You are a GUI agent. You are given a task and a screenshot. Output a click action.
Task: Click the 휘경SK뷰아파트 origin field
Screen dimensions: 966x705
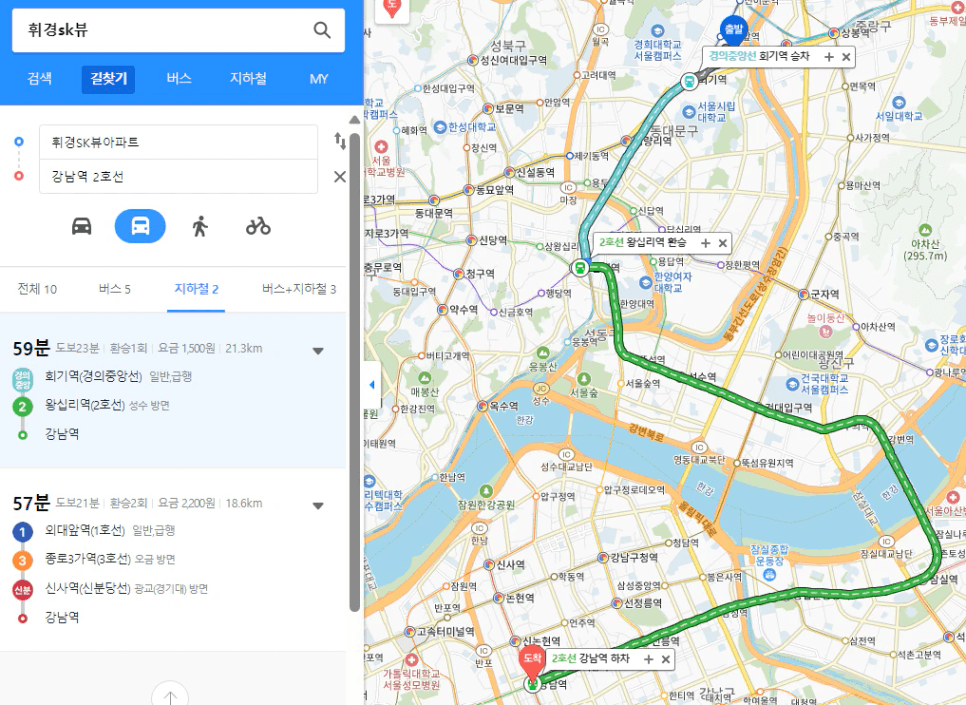pyautogui.click(x=179, y=142)
